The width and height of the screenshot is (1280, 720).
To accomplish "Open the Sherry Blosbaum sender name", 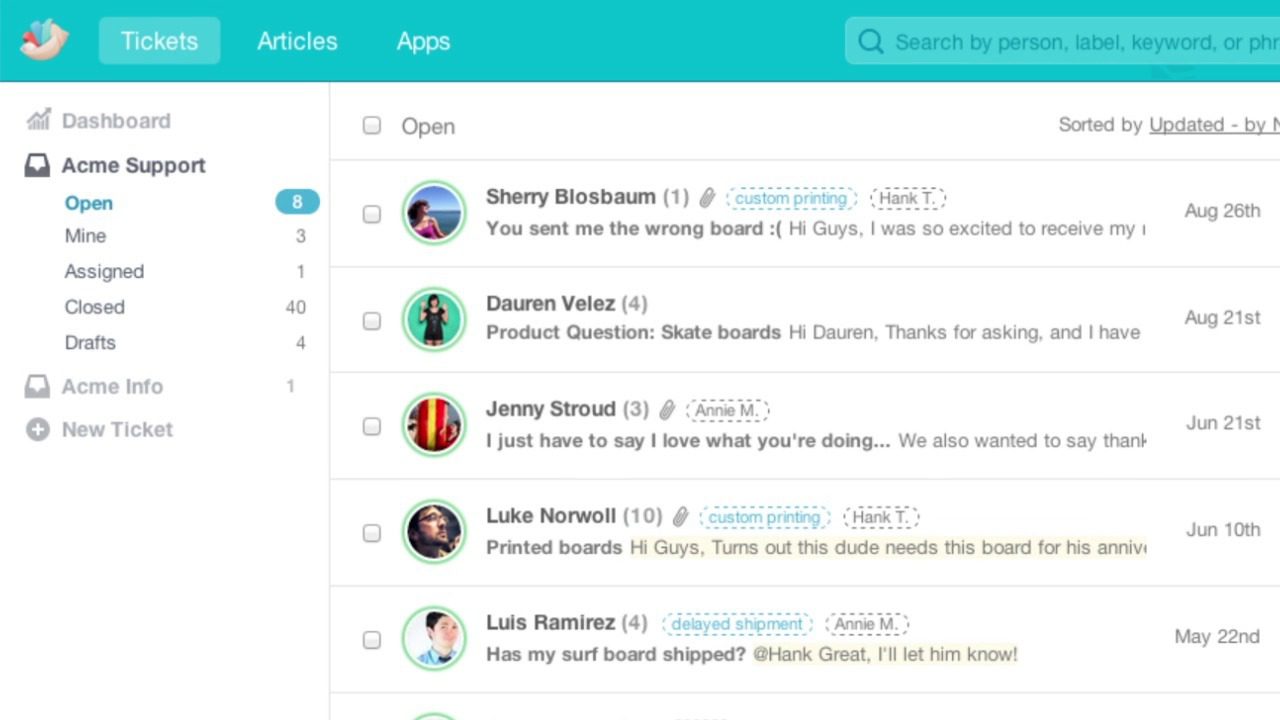I will click(571, 197).
